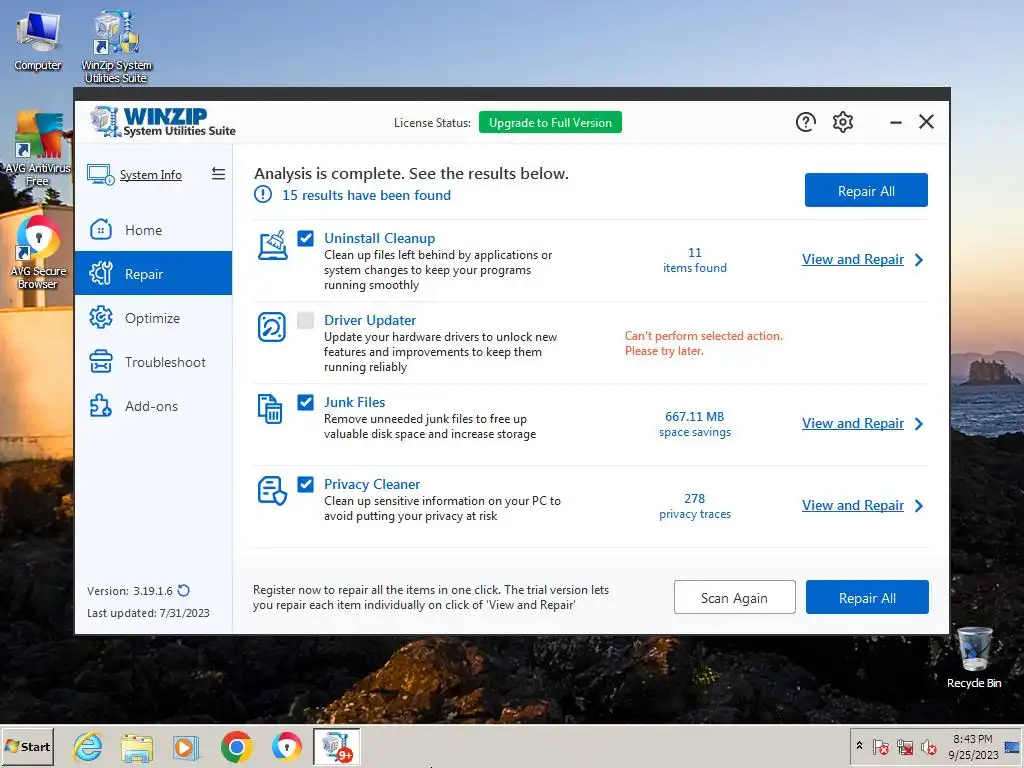Expand Uninstall Cleanup row chevron arrow
1024x768 pixels.
(x=919, y=260)
